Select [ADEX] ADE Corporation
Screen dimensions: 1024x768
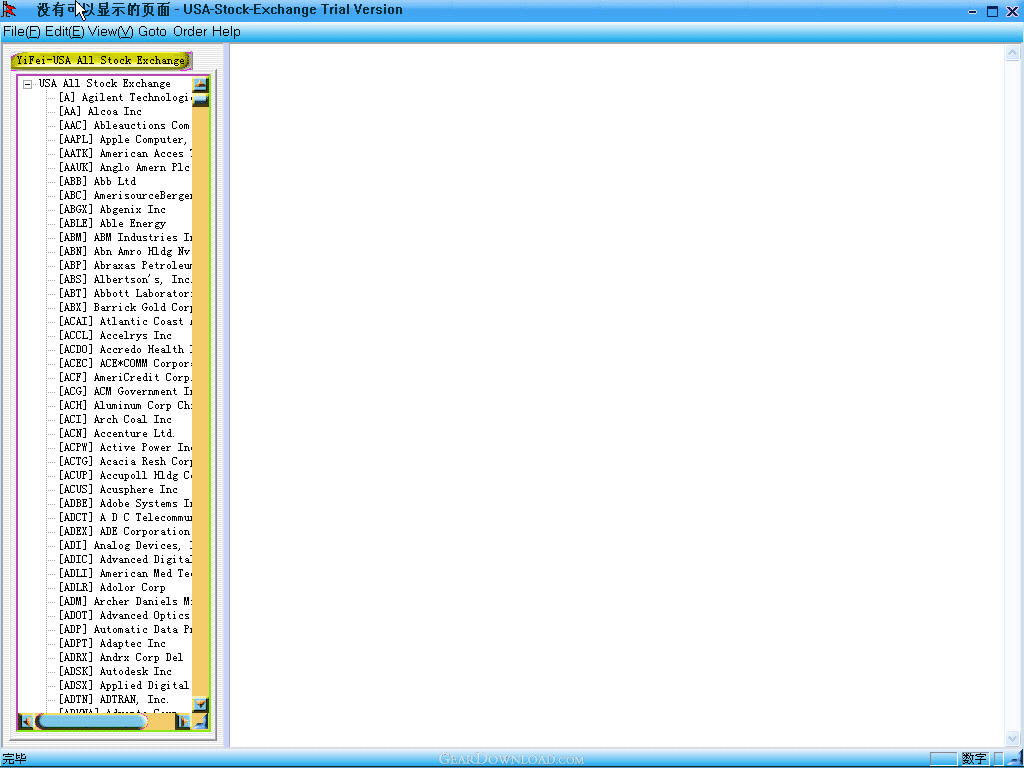coord(125,532)
